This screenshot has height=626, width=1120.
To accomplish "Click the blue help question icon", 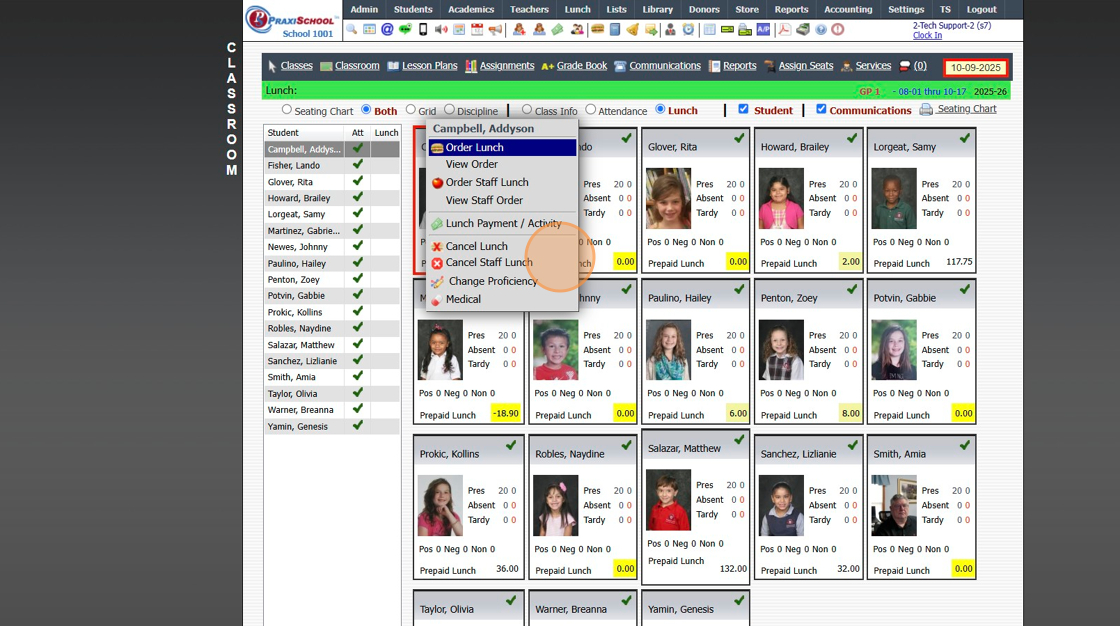I will tap(821, 29).
